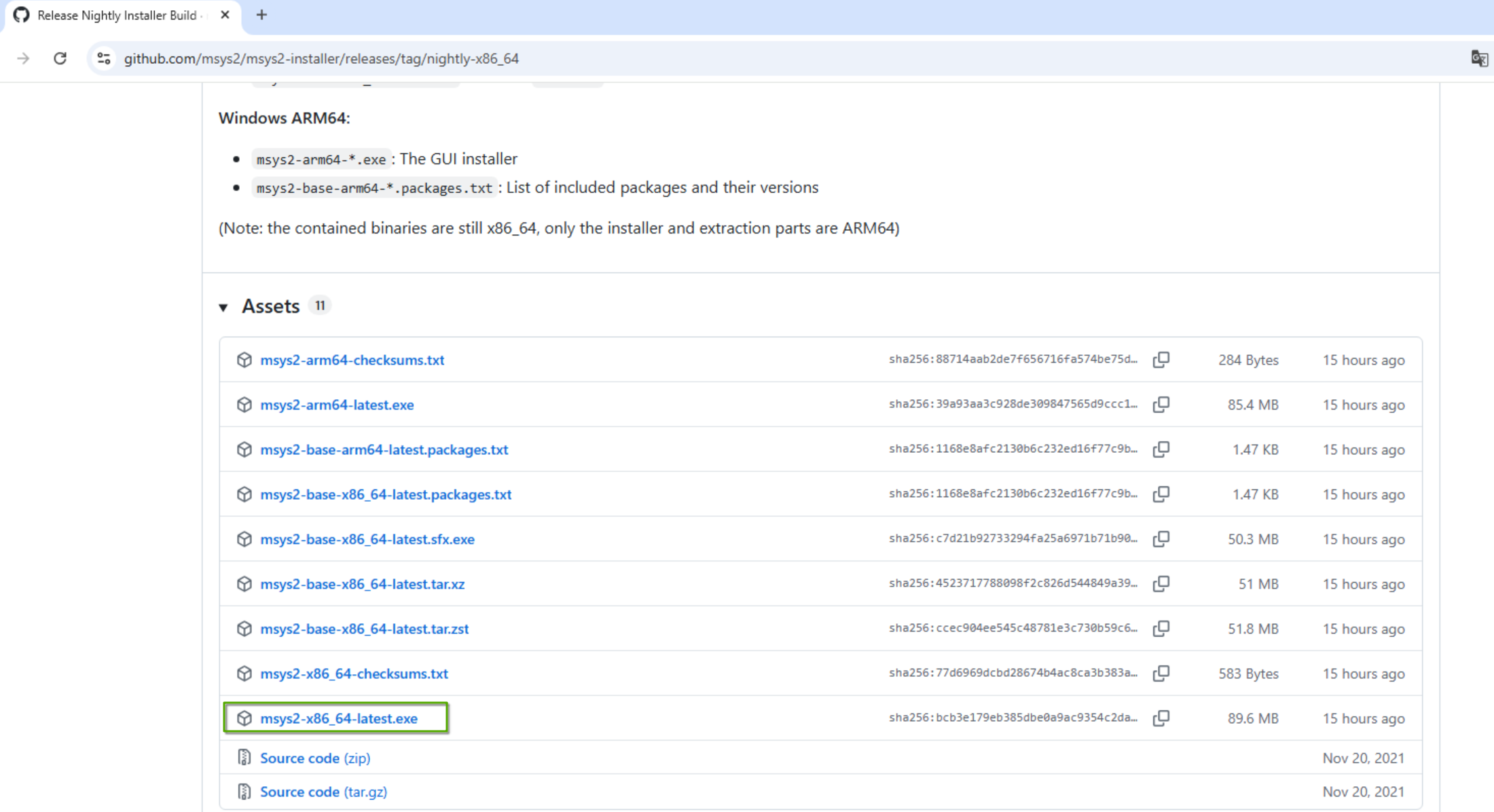Copy hash of msys2-x86_64-latest.exe

click(1161, 718)
